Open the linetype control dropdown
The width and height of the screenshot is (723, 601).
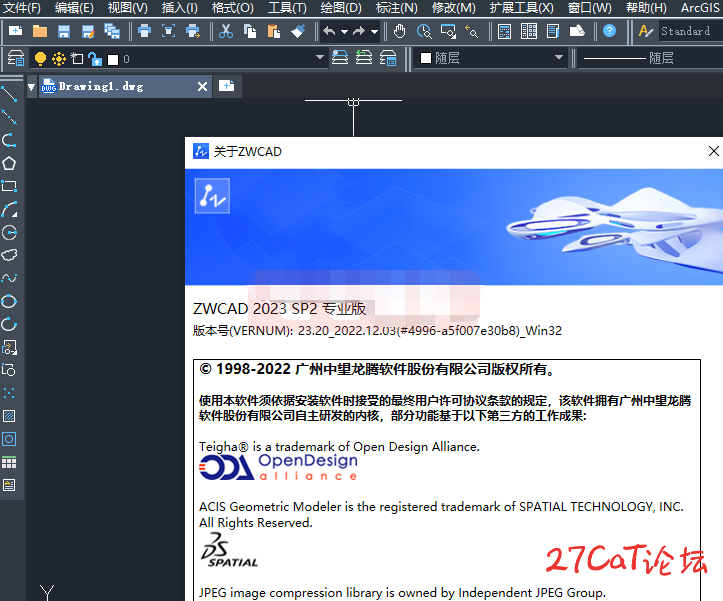pyautogui.click(x=650, y=58)
